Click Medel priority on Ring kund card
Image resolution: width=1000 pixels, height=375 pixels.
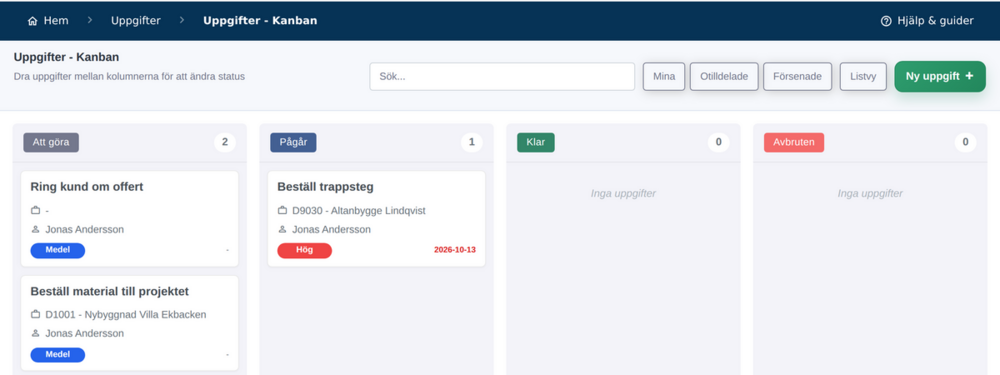click(x=57, y=251)
